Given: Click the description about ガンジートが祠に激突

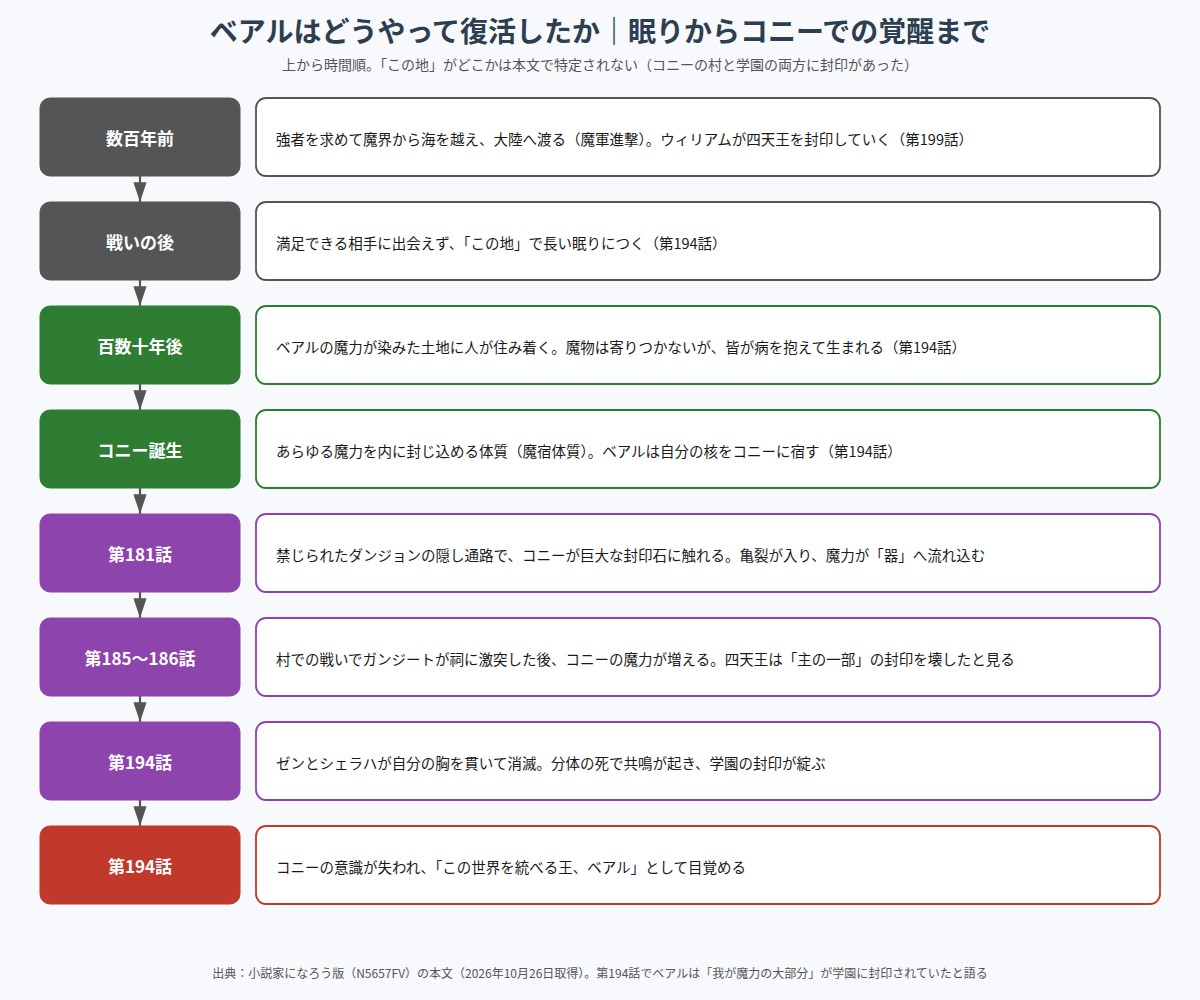Looking at the screenshot, I should click(x=708, y=657).
